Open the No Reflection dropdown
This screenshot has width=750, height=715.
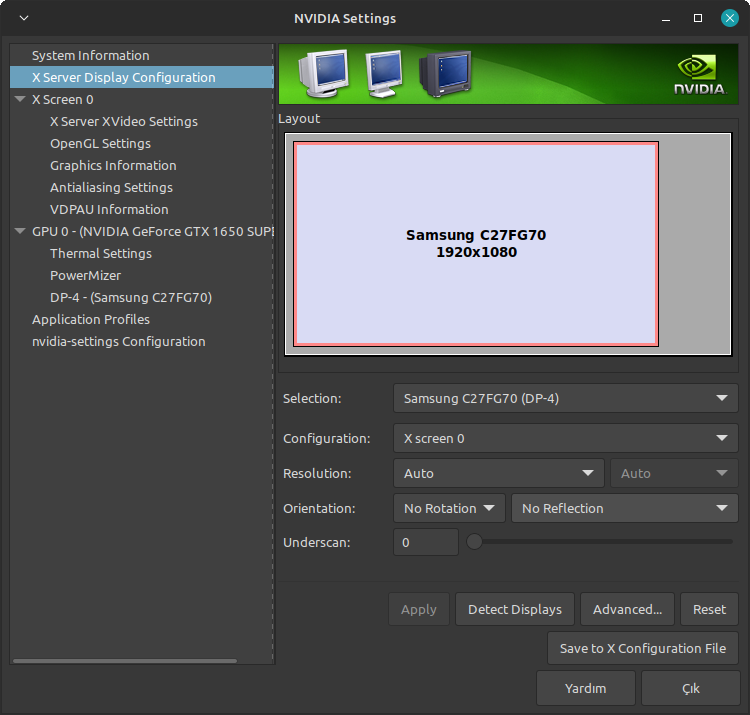tap(624, 508)
